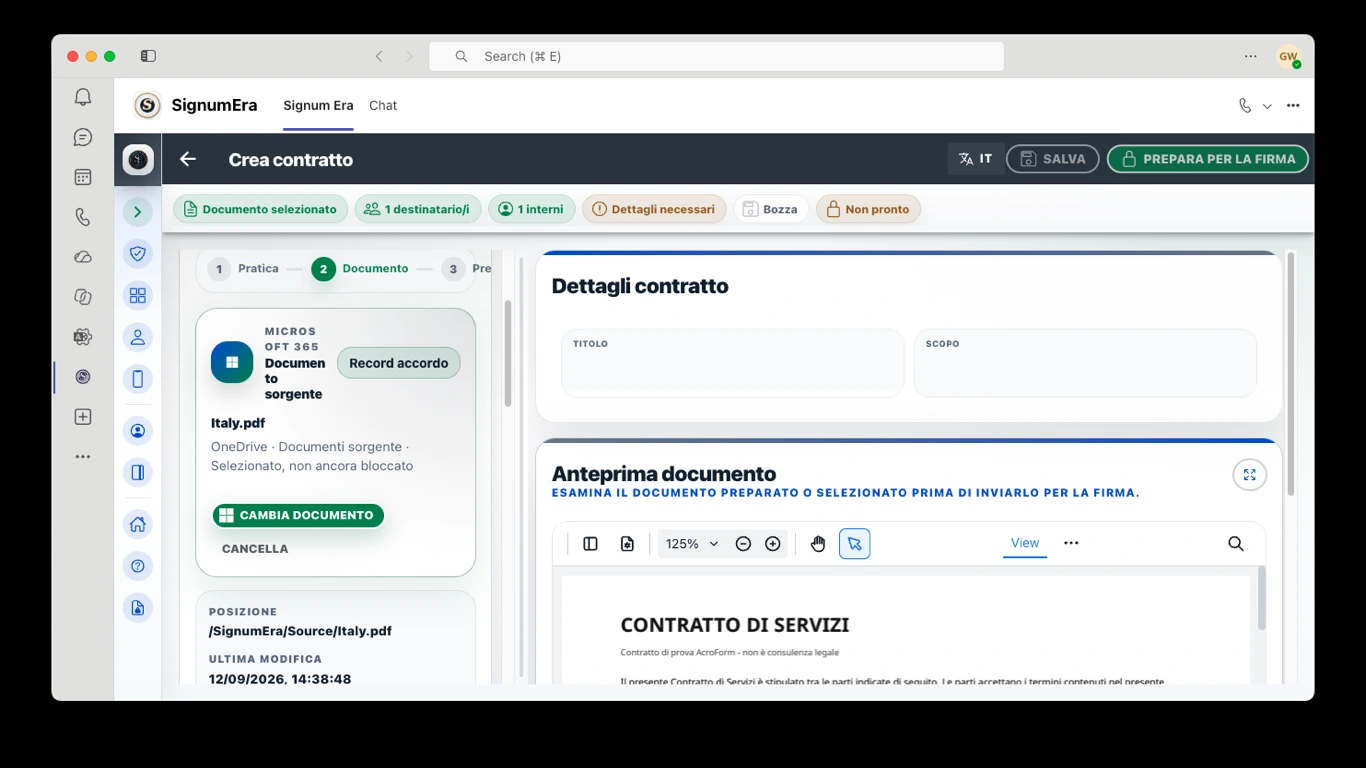Click the shield icon in SignumEra sidebar
1366x768 pixels.
click(138, 254)
